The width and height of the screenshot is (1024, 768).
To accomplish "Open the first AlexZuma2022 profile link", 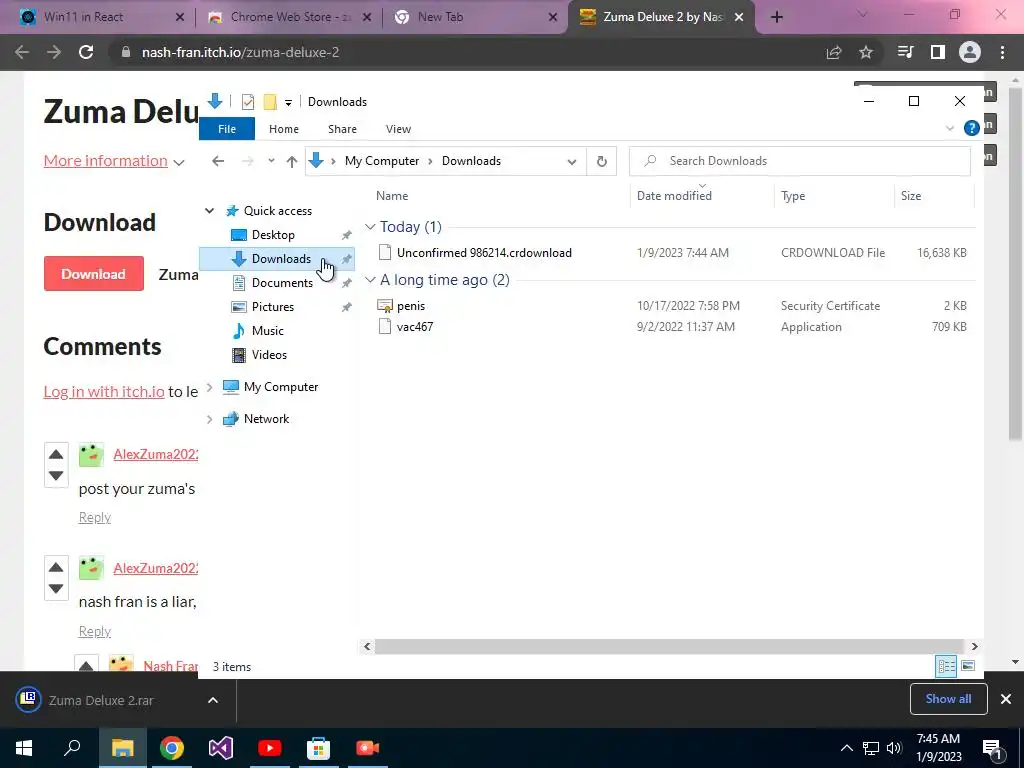I will point(155,454).
